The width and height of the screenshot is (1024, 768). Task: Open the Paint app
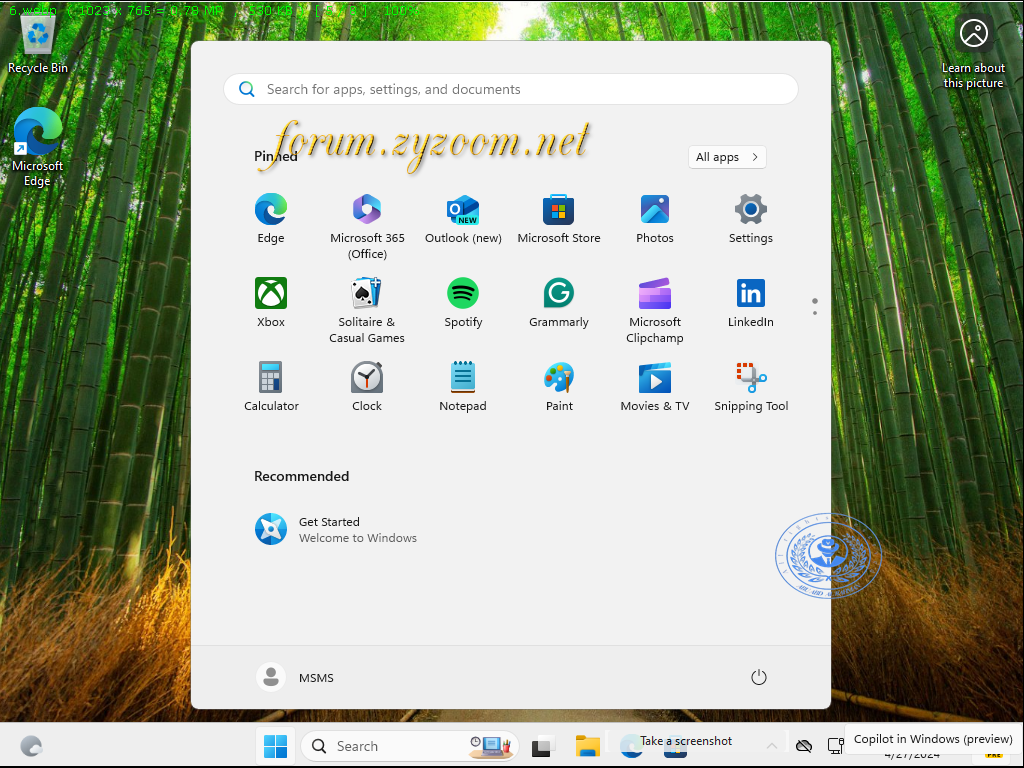pos(559,387)
